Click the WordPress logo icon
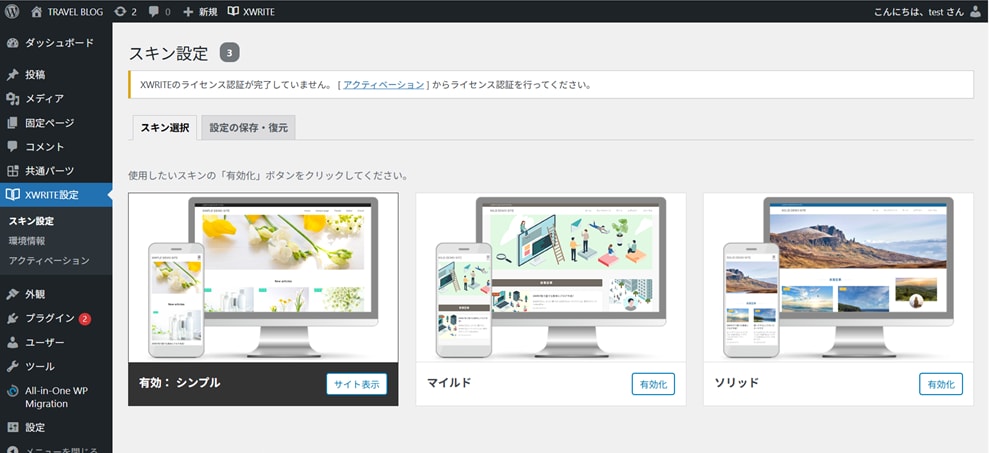The image size is (989, 453). pyautogui.click(x=12, y=11)
